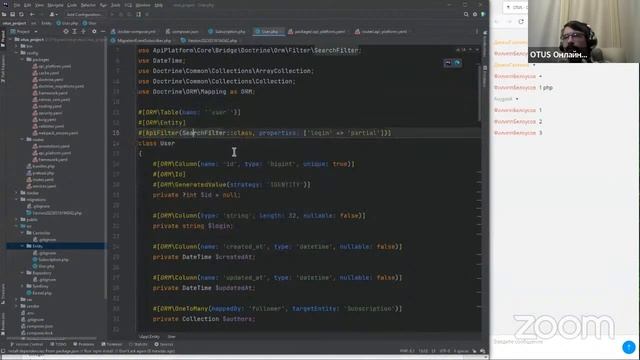Viewport: 640px width, 360px height.
Task: Click Collapse All in Project panel
Action: coord(83,31)
